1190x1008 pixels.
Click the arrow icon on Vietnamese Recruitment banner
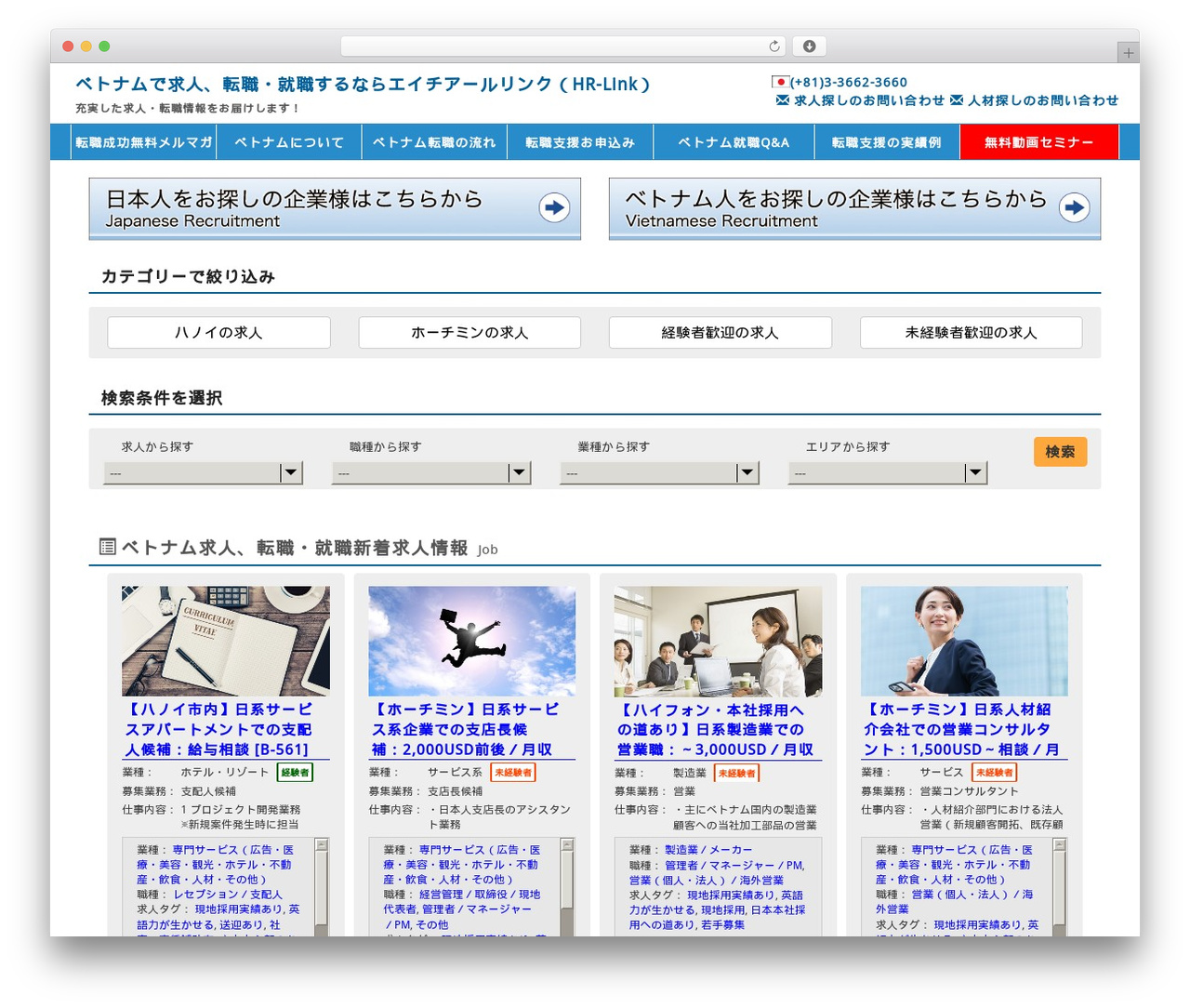click(1075, 207)
